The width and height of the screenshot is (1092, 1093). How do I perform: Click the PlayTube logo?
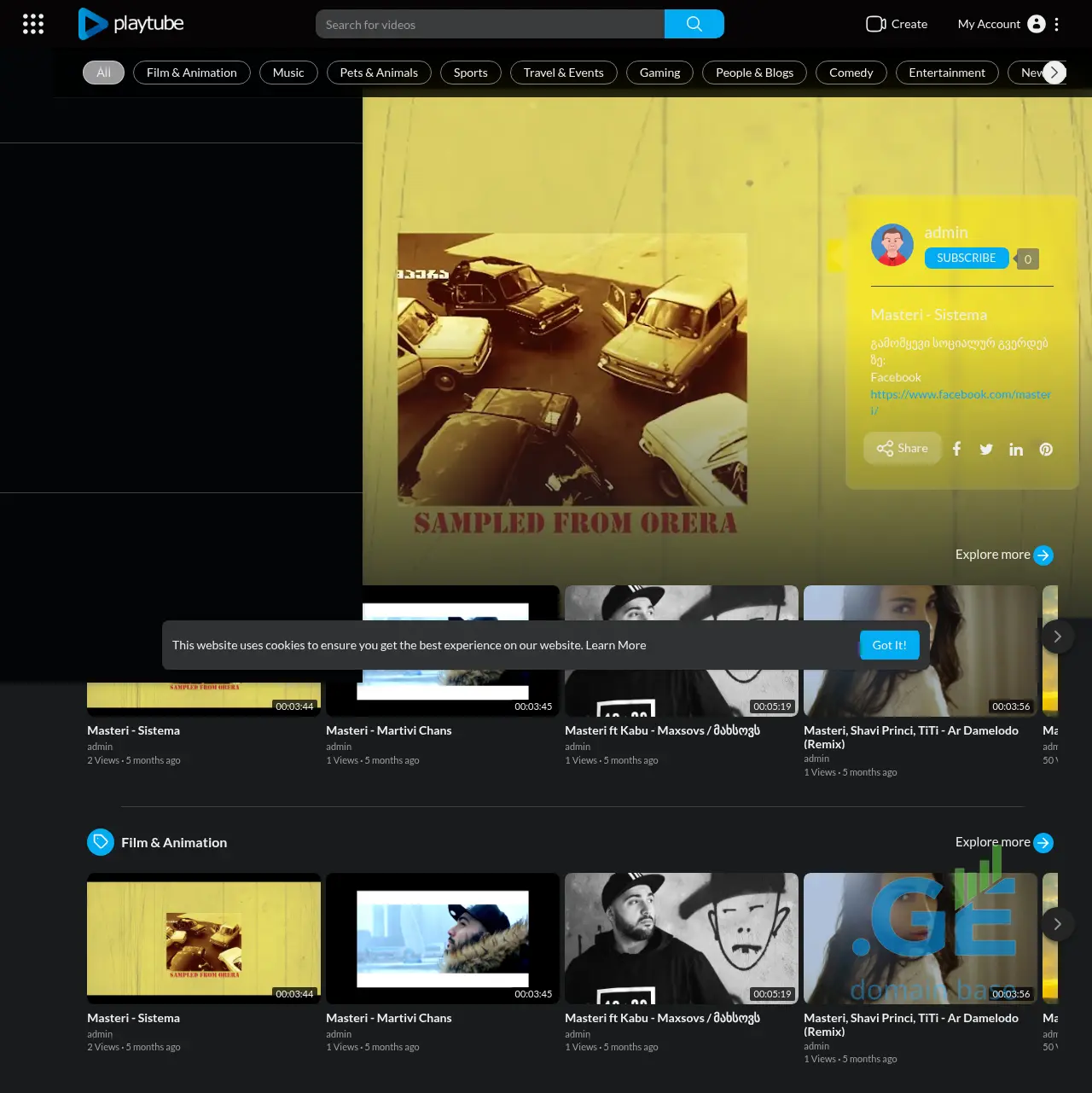coord(131,24)
